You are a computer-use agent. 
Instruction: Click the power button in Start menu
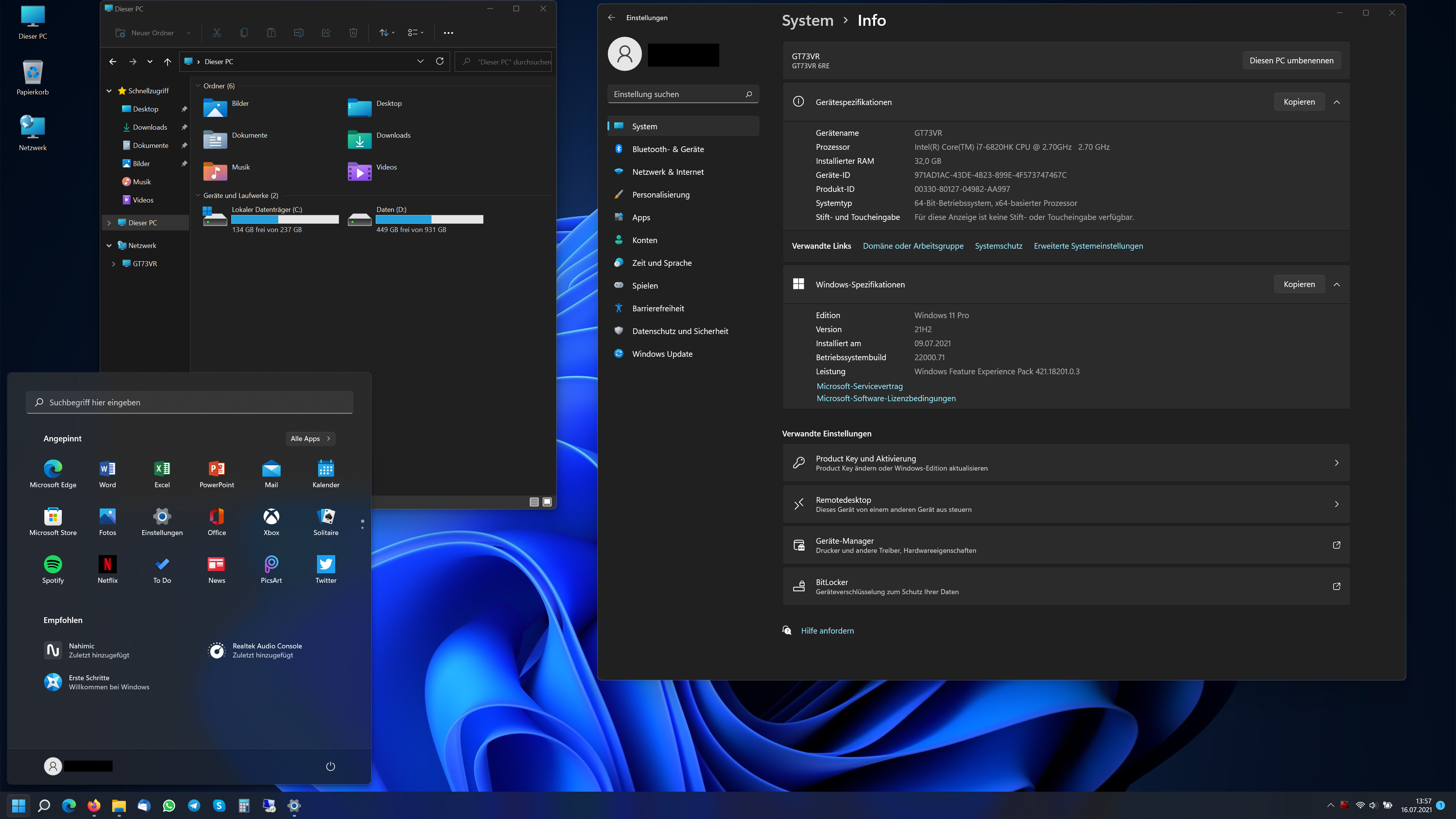tap(331, 766)
